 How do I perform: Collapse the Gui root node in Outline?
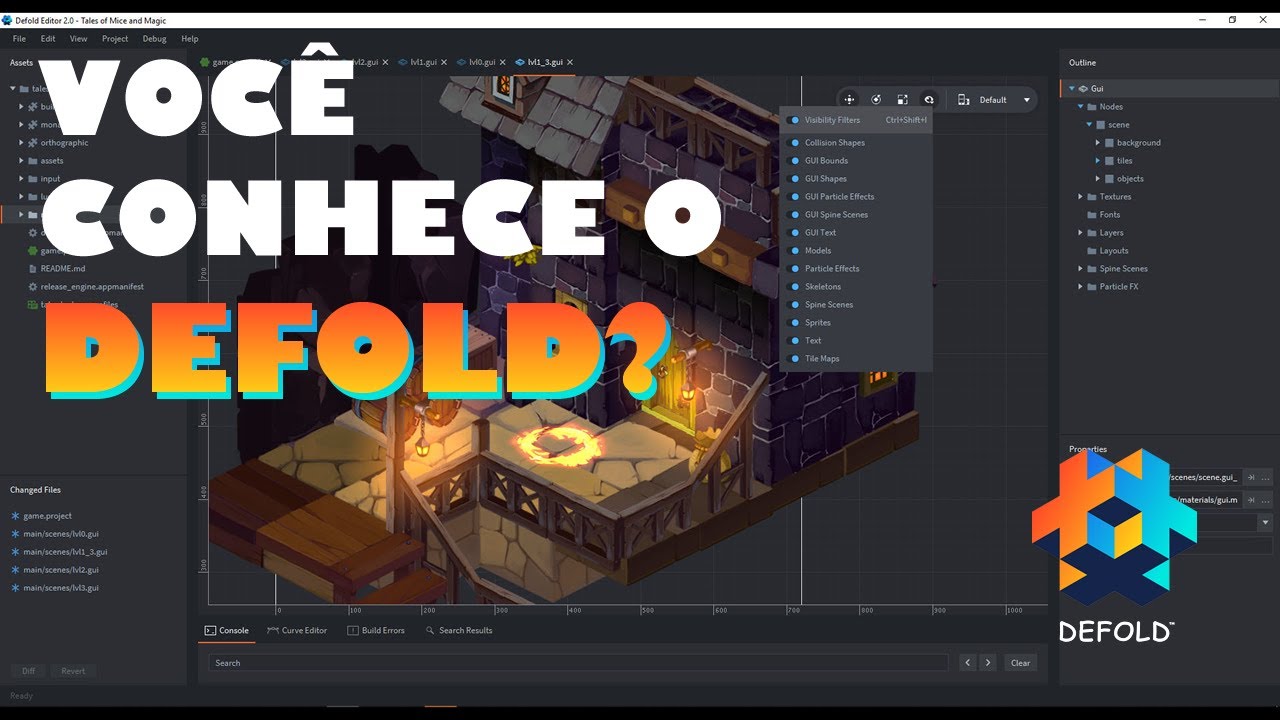[x=1072, y=89]
